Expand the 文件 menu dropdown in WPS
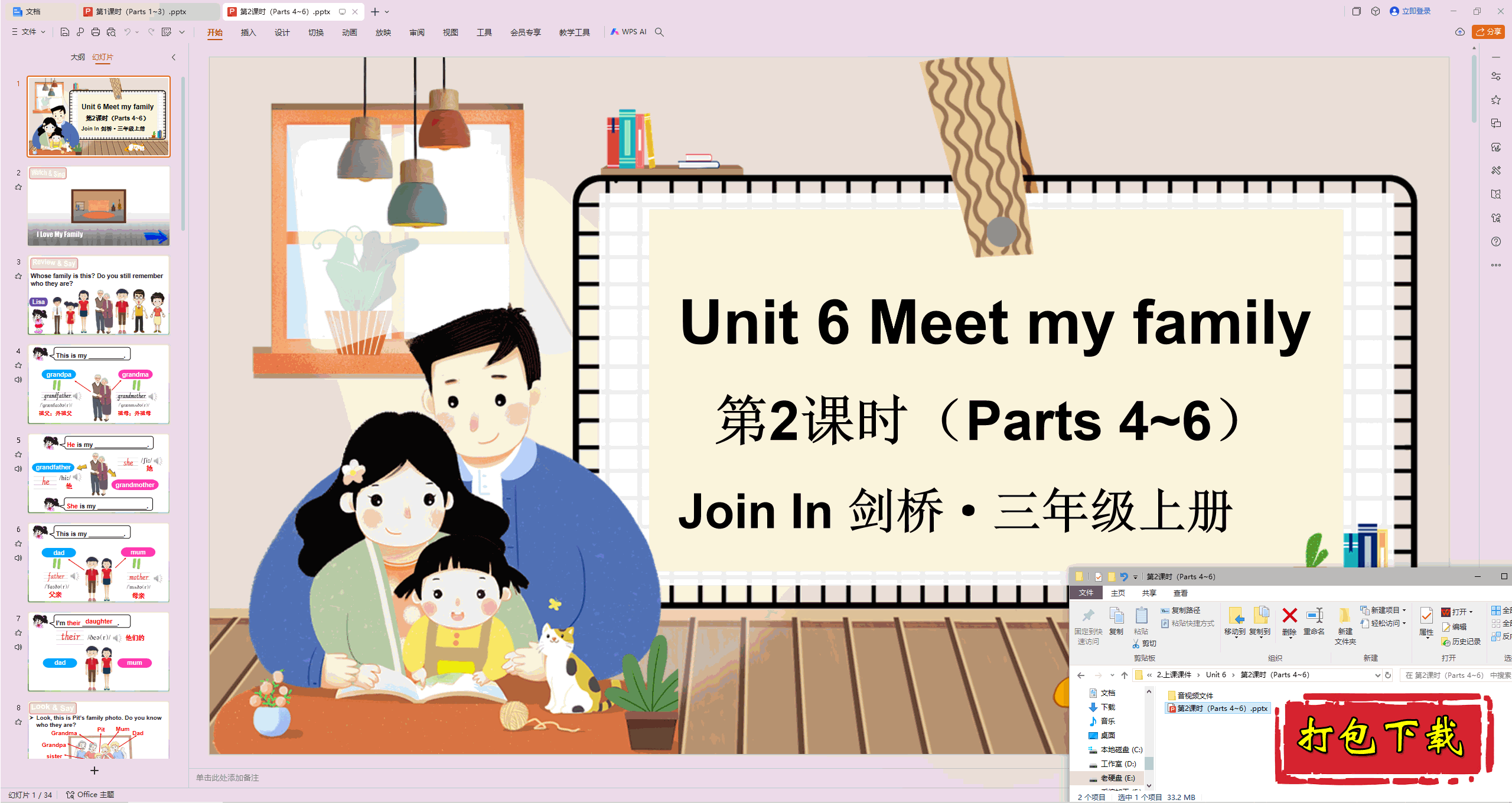Viewport: 1512px width, 803px height. [x=29, y=32]
